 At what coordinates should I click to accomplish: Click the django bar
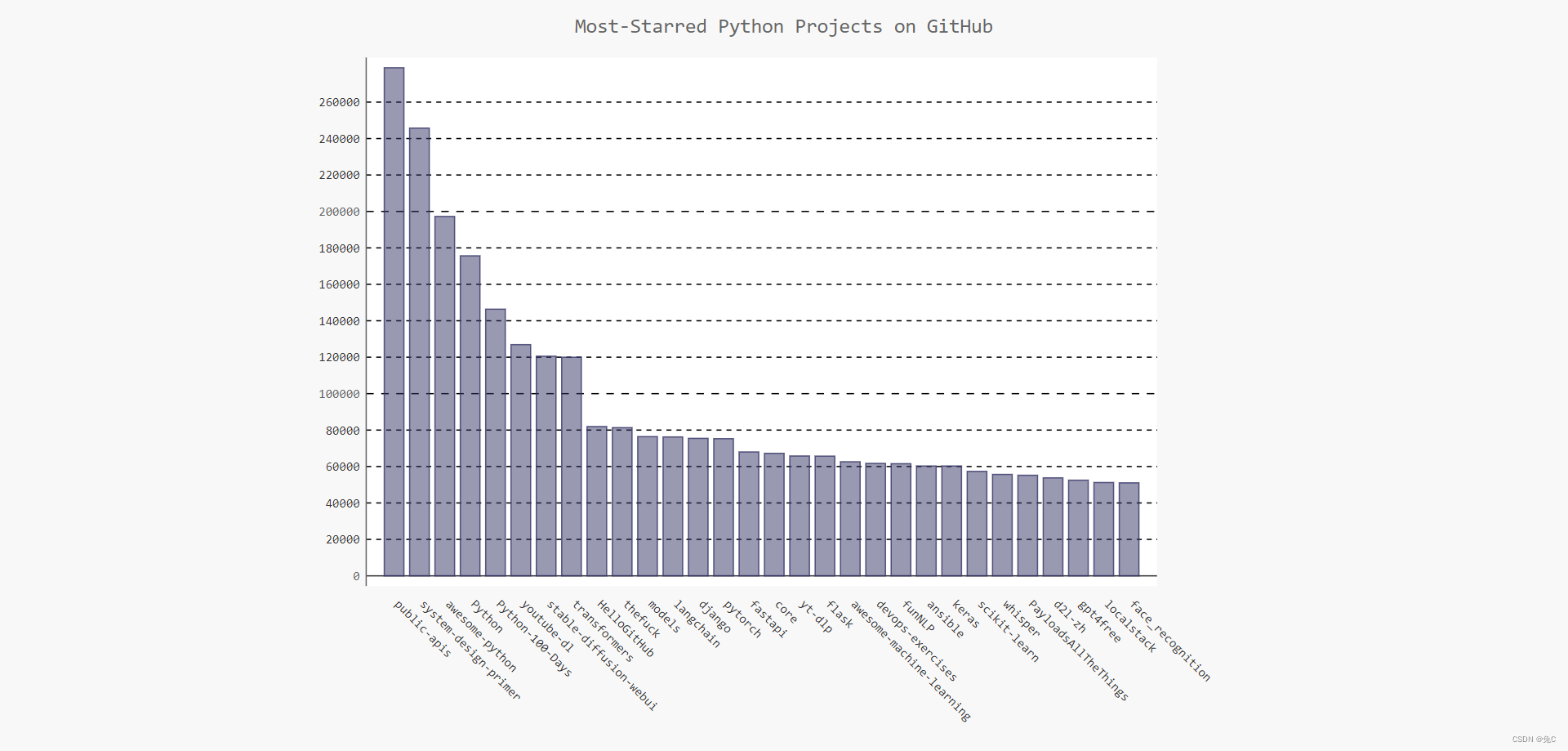[x=698, y=507]
